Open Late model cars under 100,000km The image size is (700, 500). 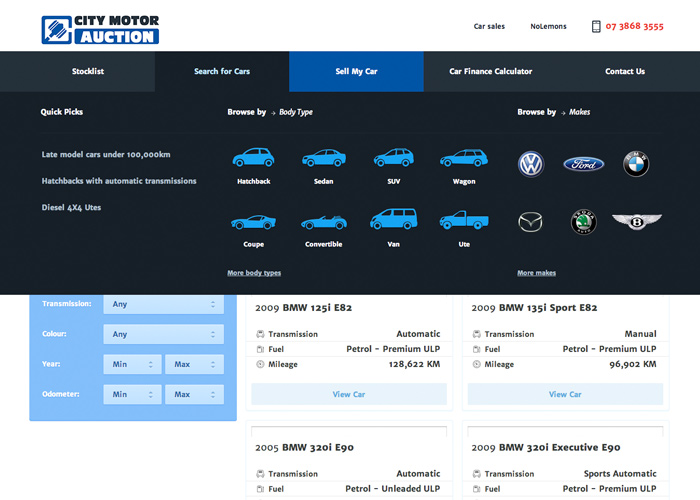point(106,154)
